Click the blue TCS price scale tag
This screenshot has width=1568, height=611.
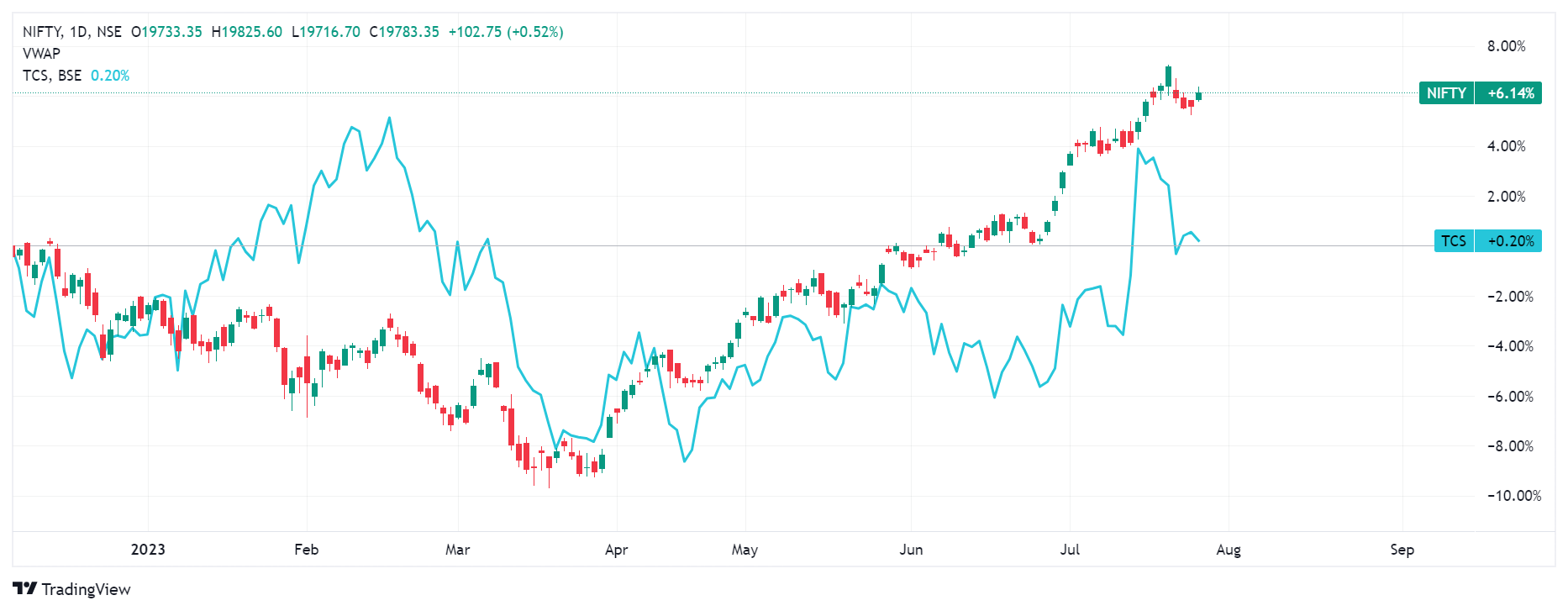pyautogui.click(x=1453, y=241)
